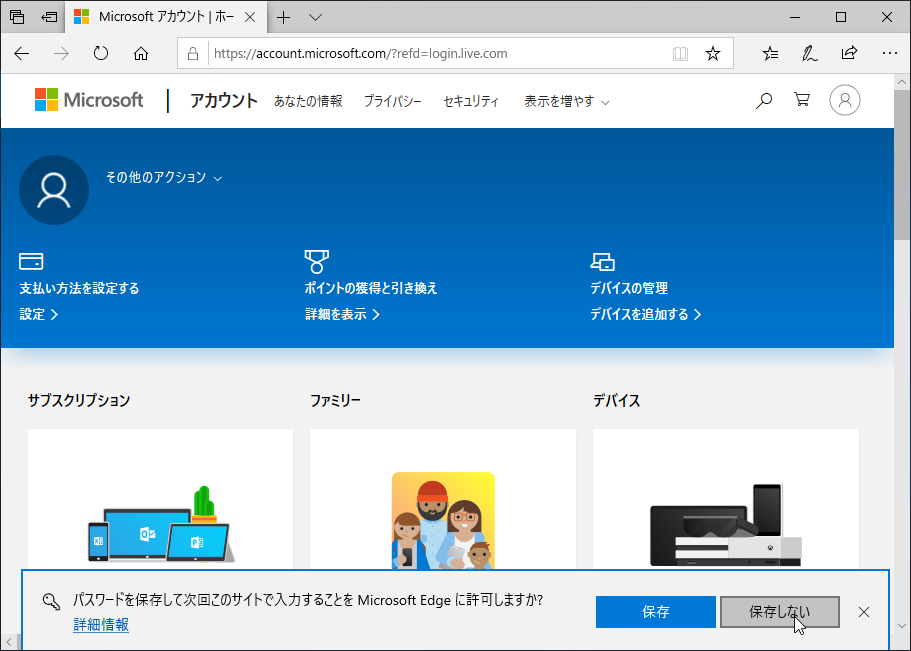Click the family illustration thumbnail

pos(443,520)
